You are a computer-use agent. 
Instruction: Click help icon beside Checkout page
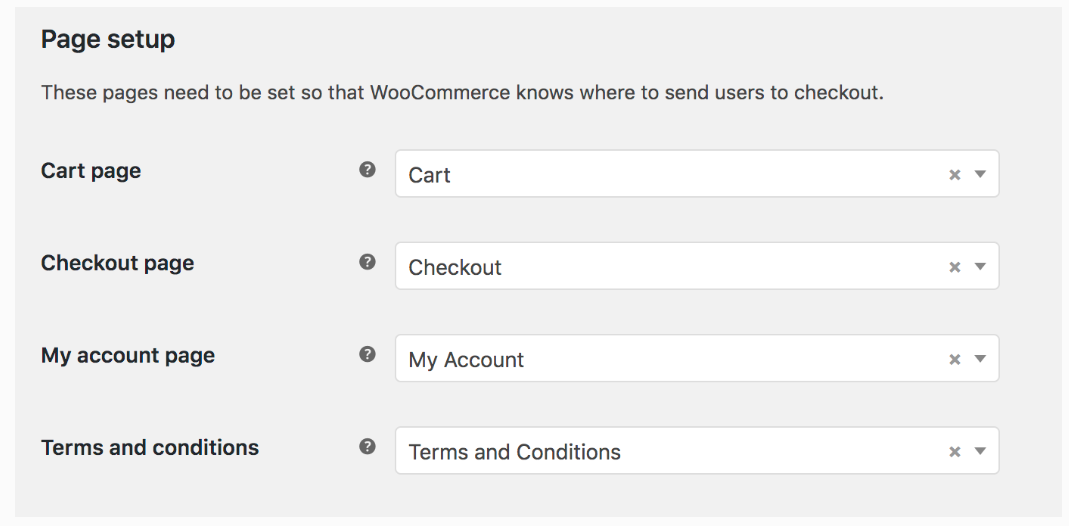(x=367, y=262)
